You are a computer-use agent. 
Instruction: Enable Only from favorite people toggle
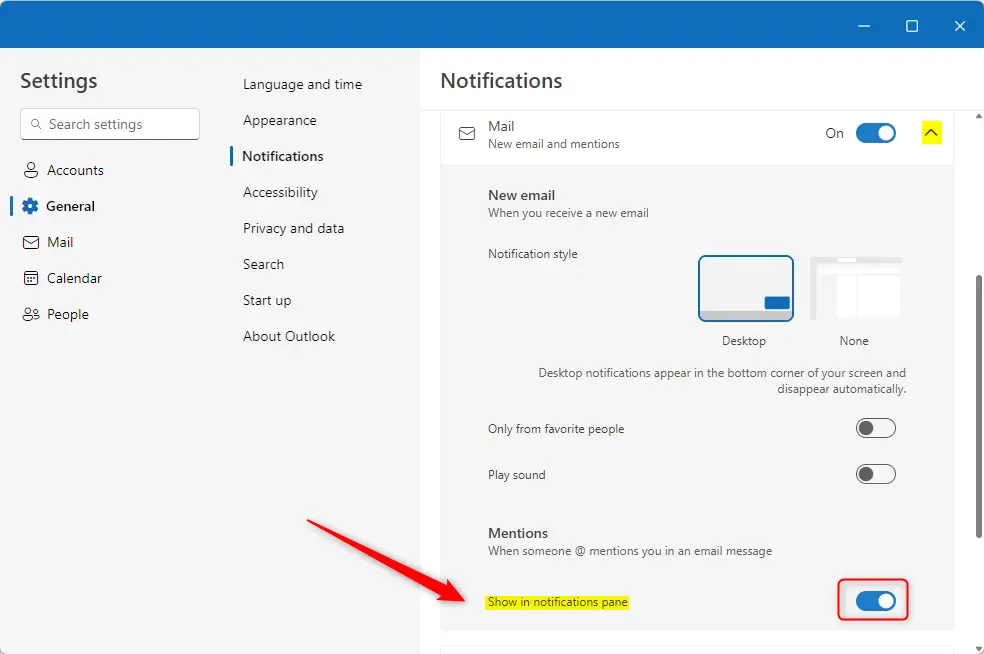(875, 428)
